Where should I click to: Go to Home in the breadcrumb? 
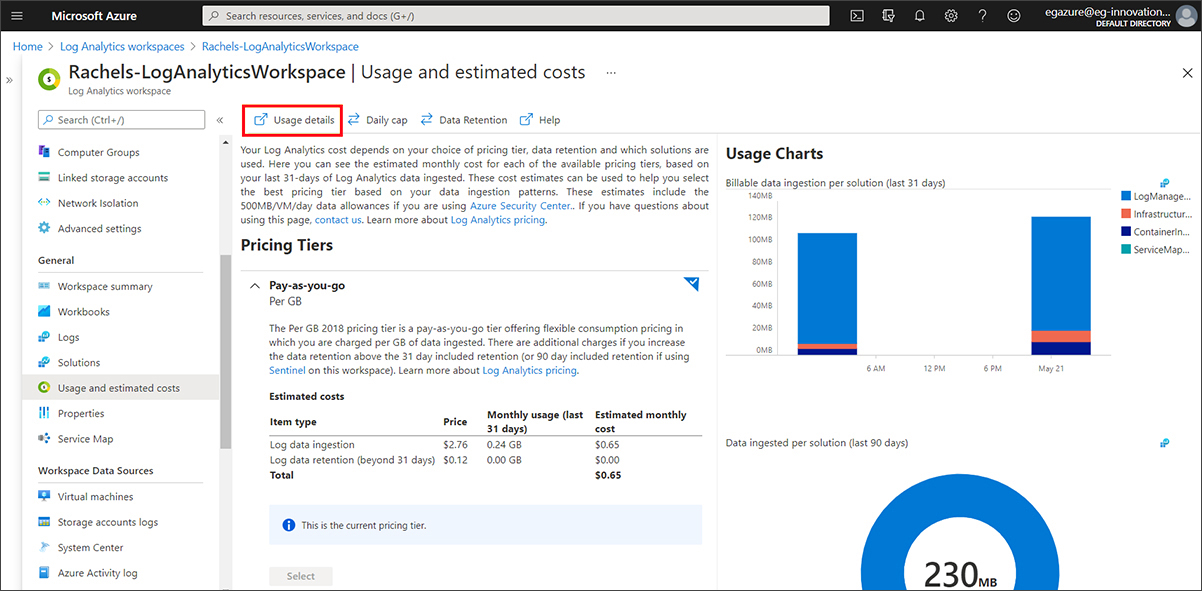[x=28, y=47]
